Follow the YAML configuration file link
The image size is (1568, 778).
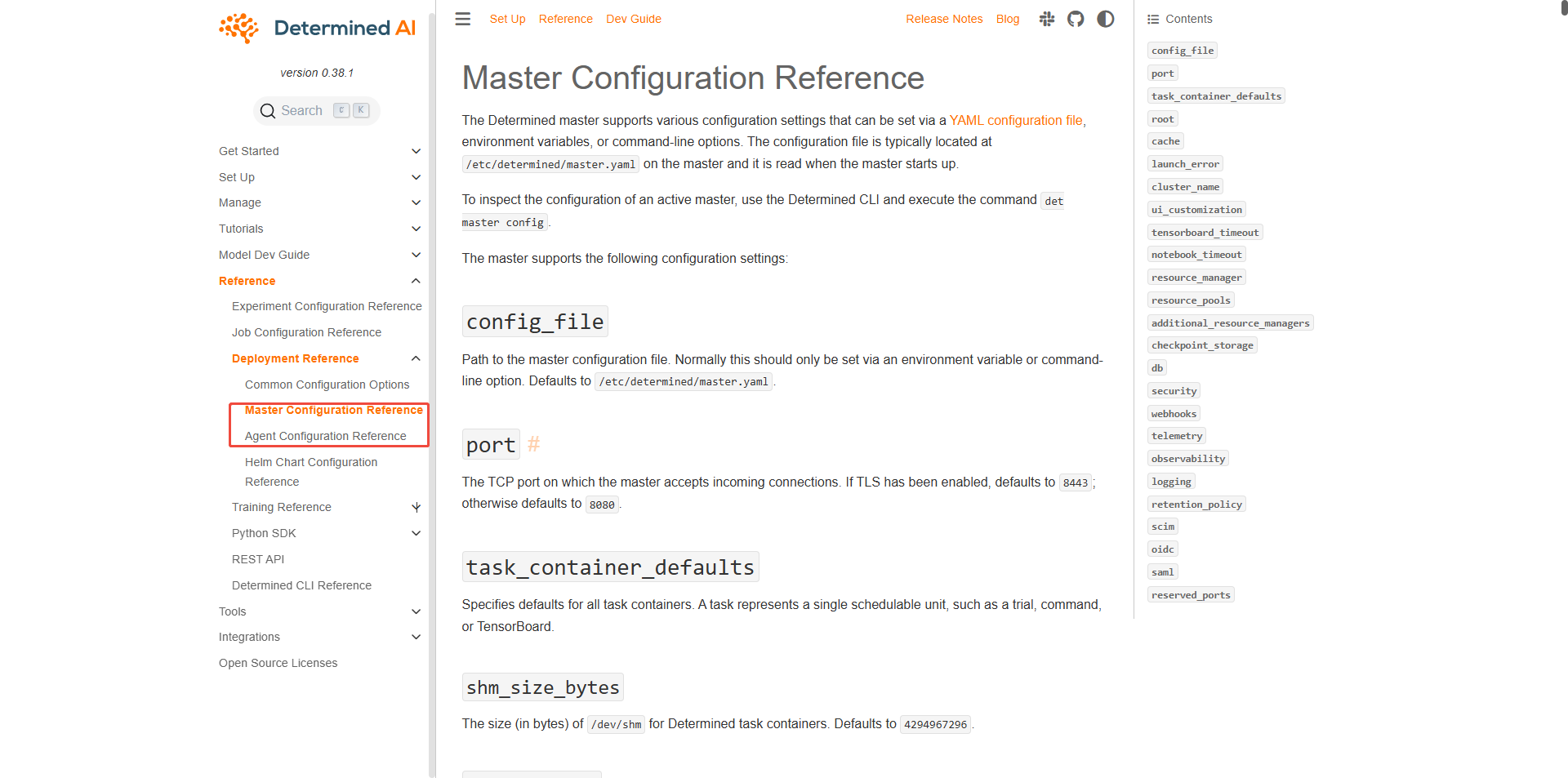[1016, 120]
